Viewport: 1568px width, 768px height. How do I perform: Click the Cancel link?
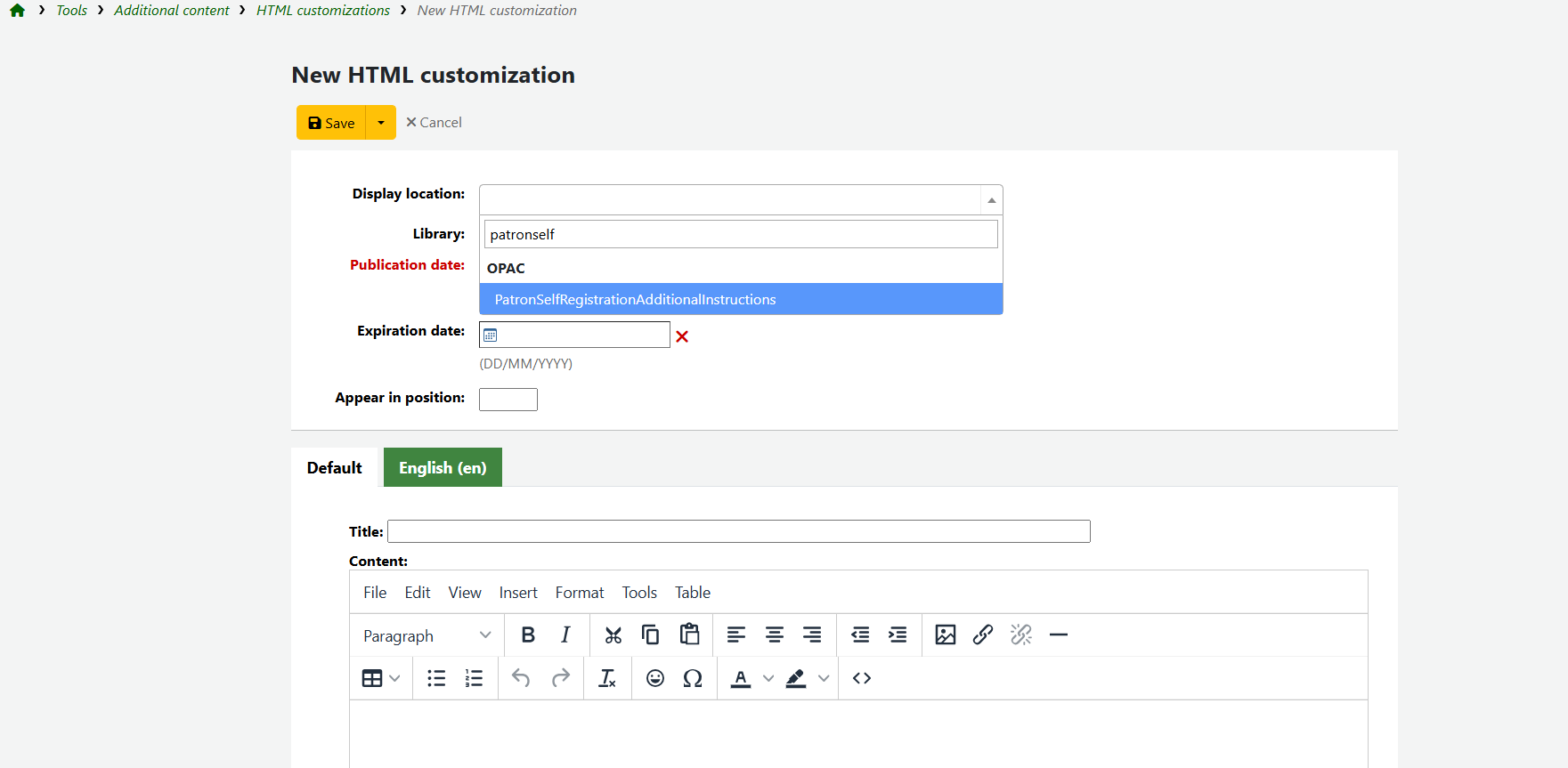coord(434,123)
